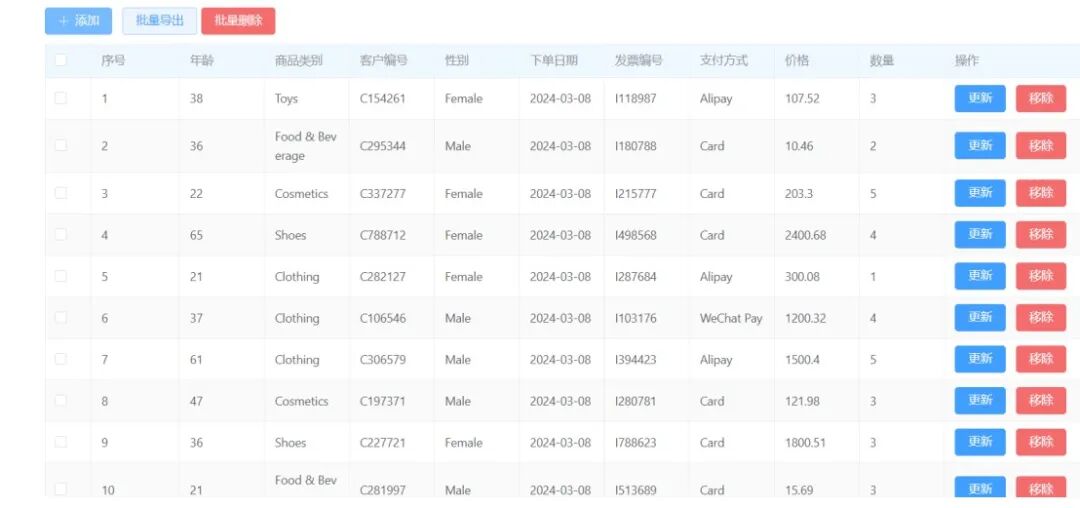Screen dimensions: 1080x508
Task: Check the checkbox for row 5
Action: click(x=61, y=276)
